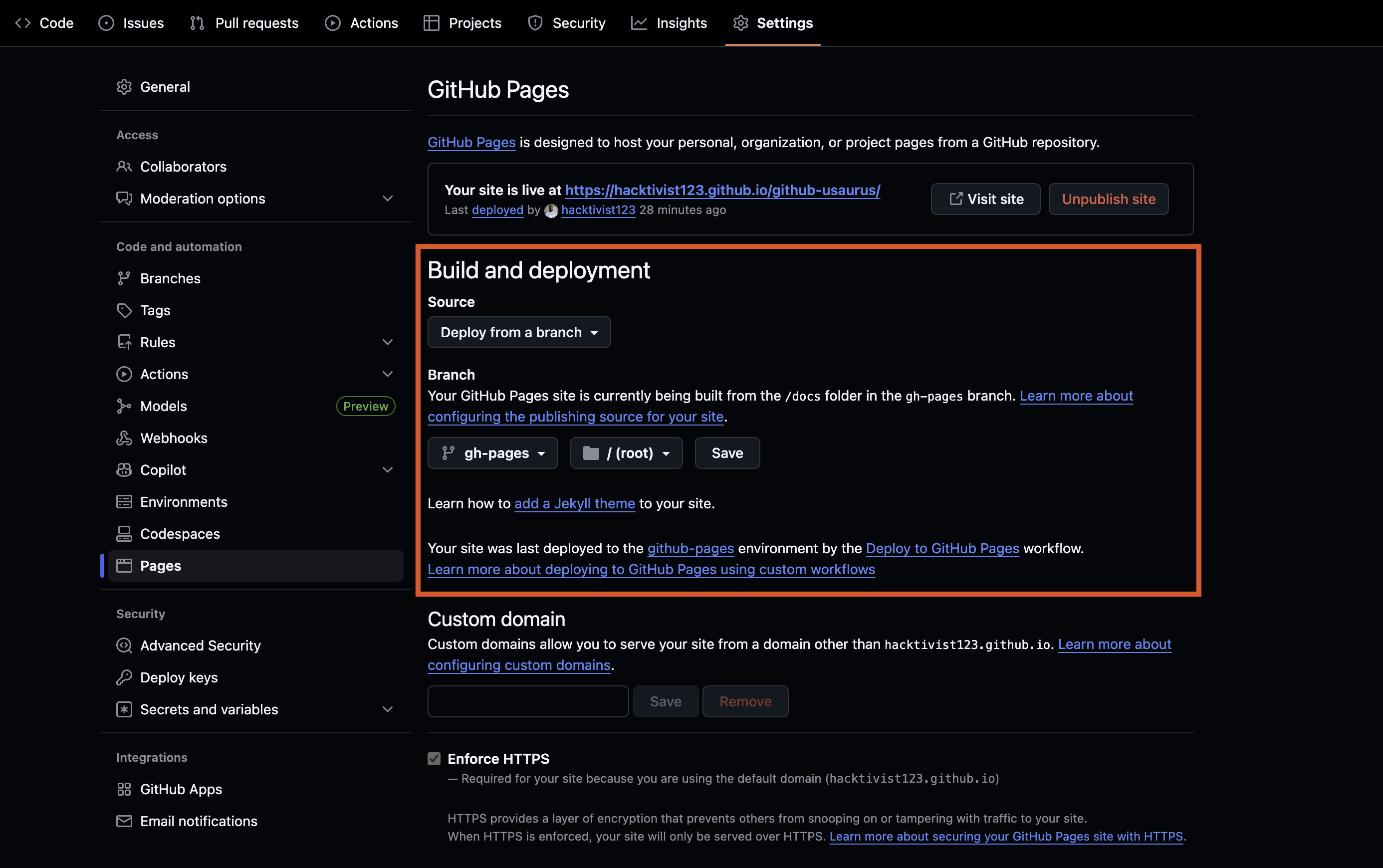Click the General gear icon in sidebar

pos(124,87)
